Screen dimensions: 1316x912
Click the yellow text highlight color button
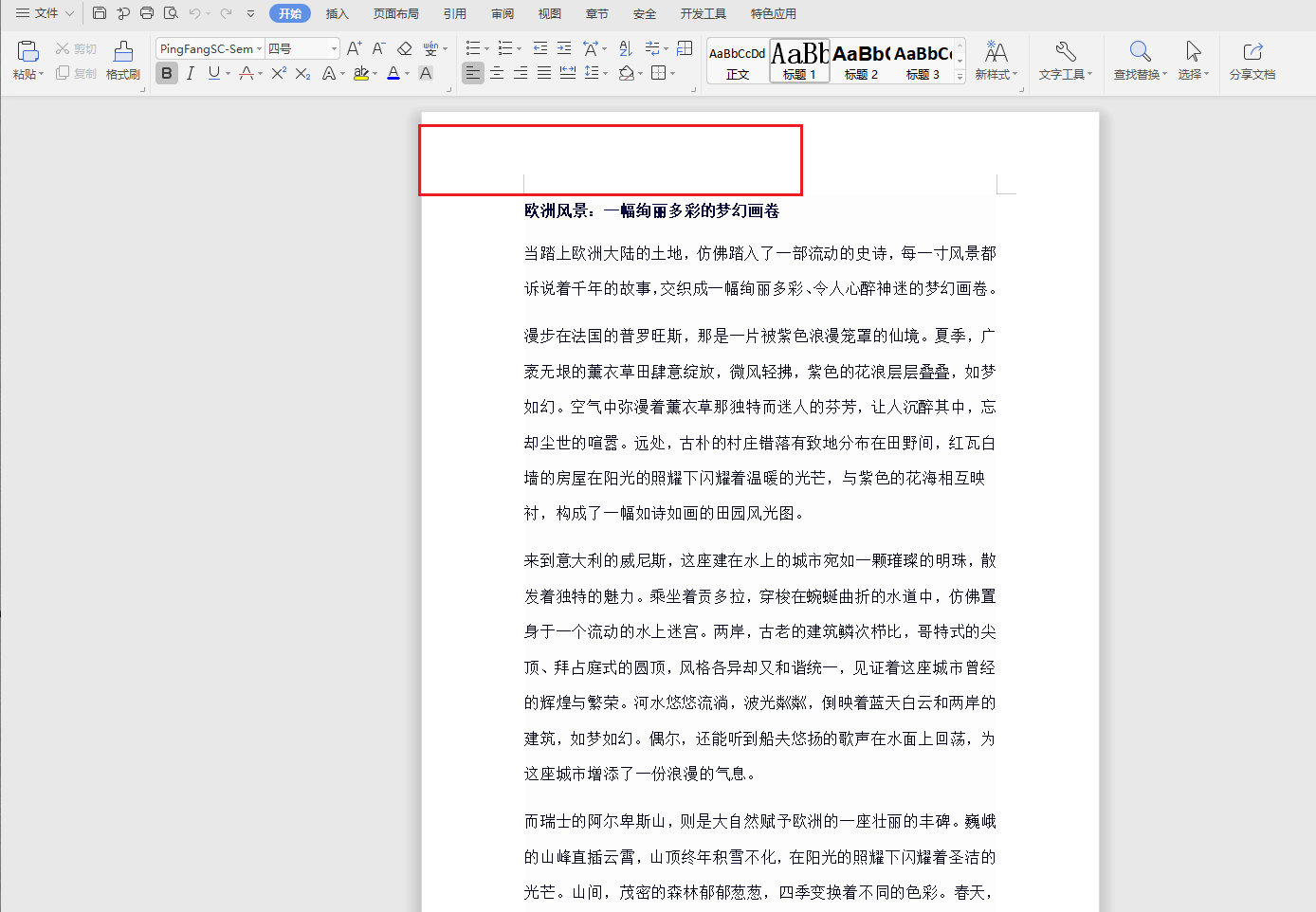pos(360,73)
